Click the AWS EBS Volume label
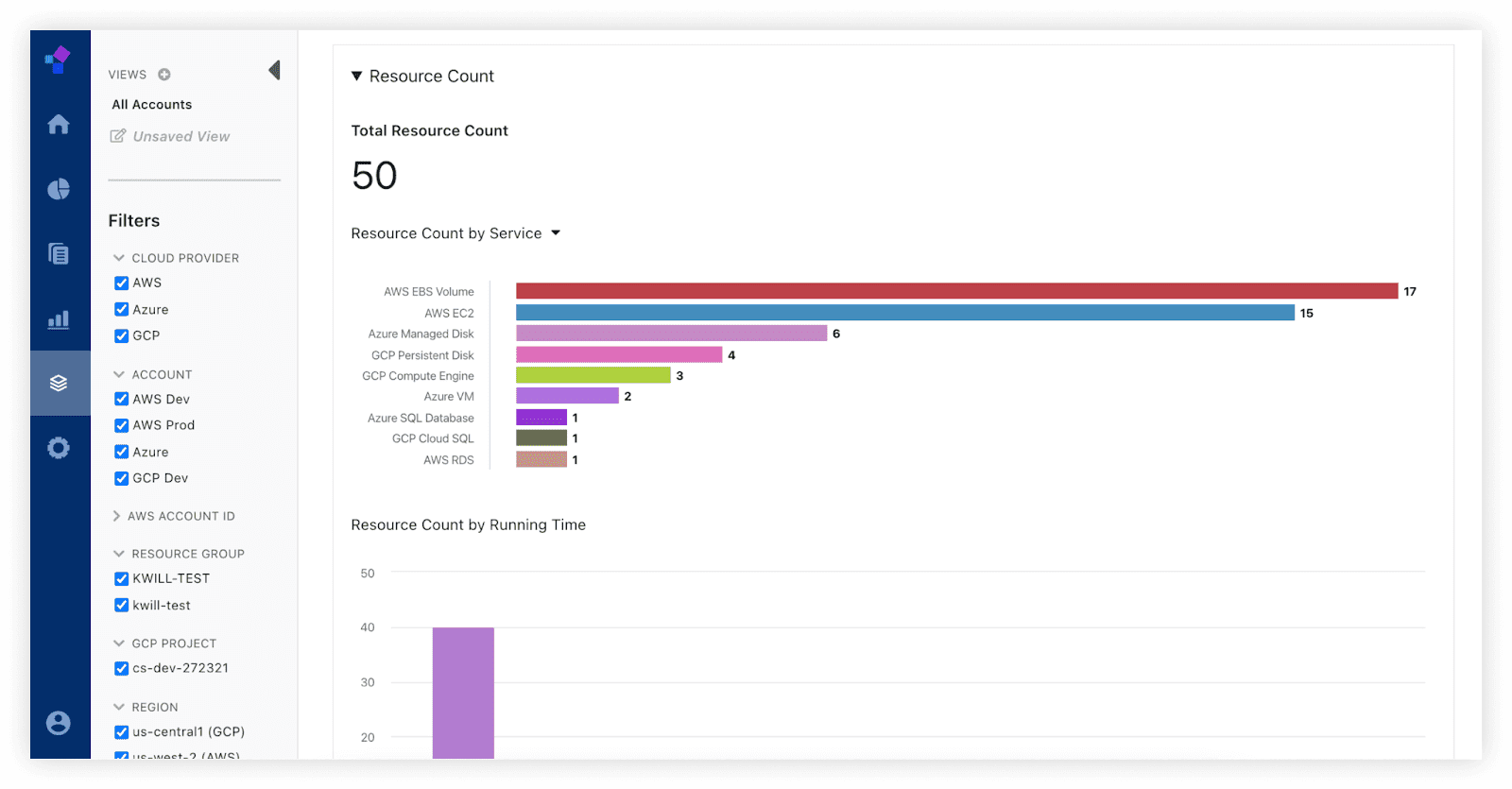 (x=429, y=292)
